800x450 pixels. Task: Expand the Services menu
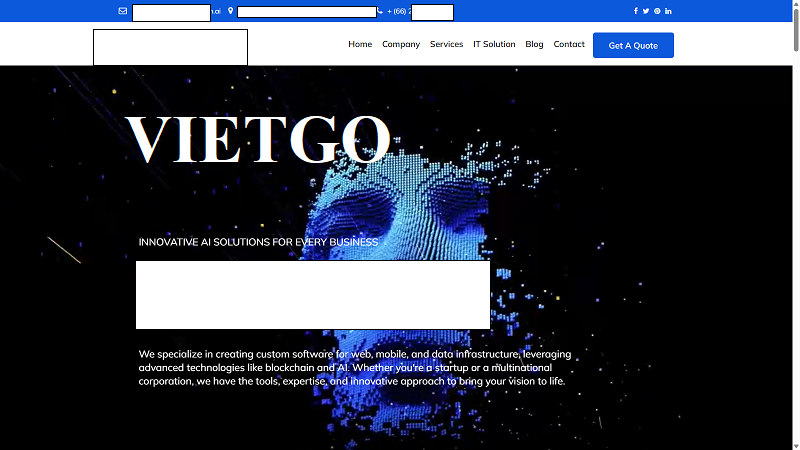(x=446, y=44)
